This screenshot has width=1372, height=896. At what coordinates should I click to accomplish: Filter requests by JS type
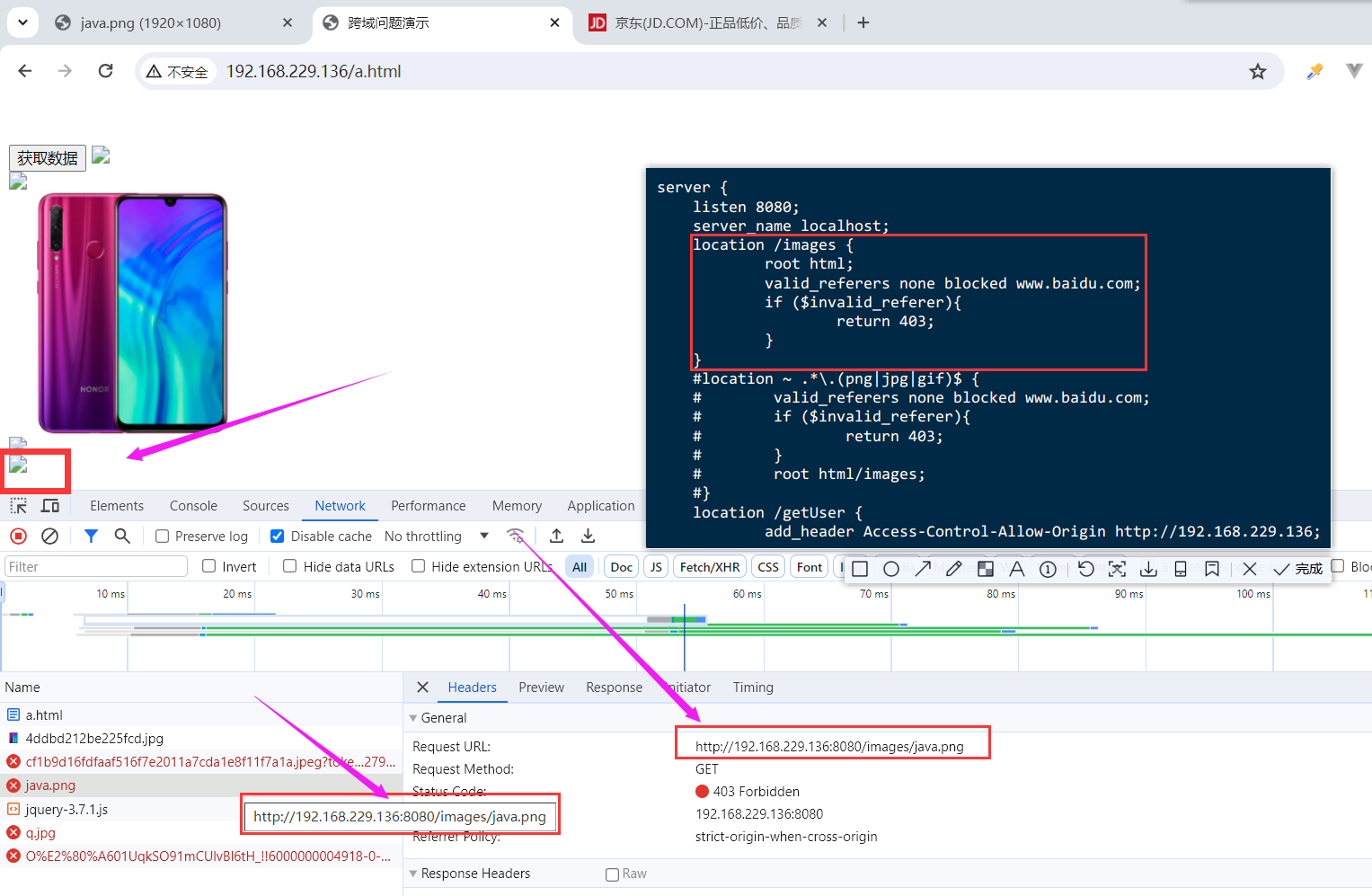(x=656, y=567)
